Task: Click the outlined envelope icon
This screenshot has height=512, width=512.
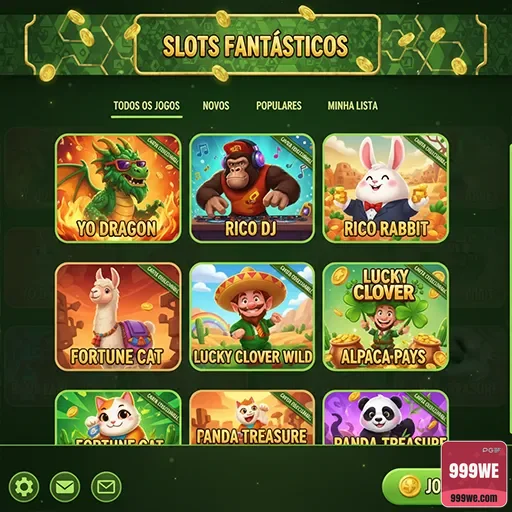Action: click(x=106, y=487)
